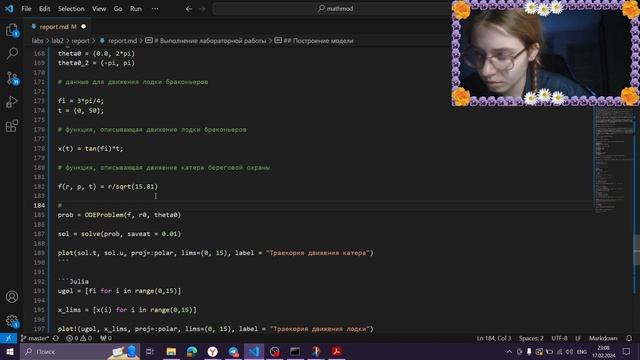Open the notifications bell in status bar
Image resolution: width=640 pixels, height=360 pixels.
pyautogui.click(x=629, y=338)
